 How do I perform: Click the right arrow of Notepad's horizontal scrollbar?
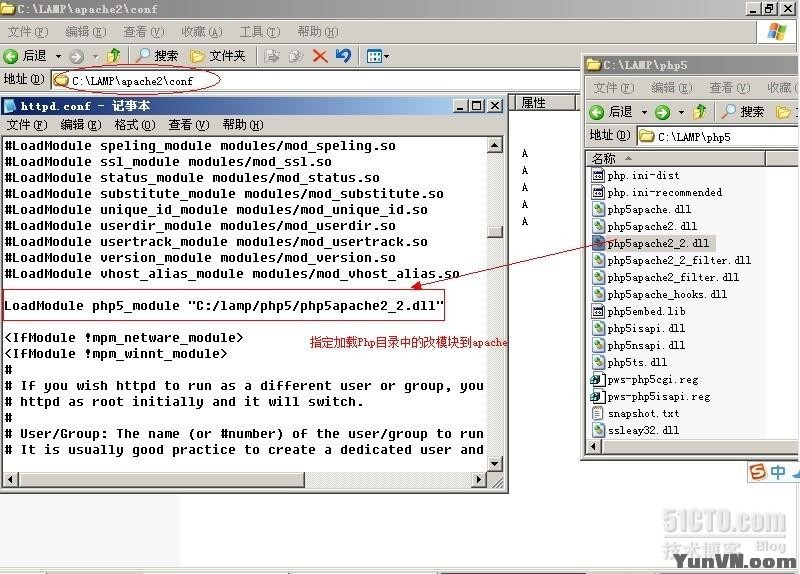[478, 480]
